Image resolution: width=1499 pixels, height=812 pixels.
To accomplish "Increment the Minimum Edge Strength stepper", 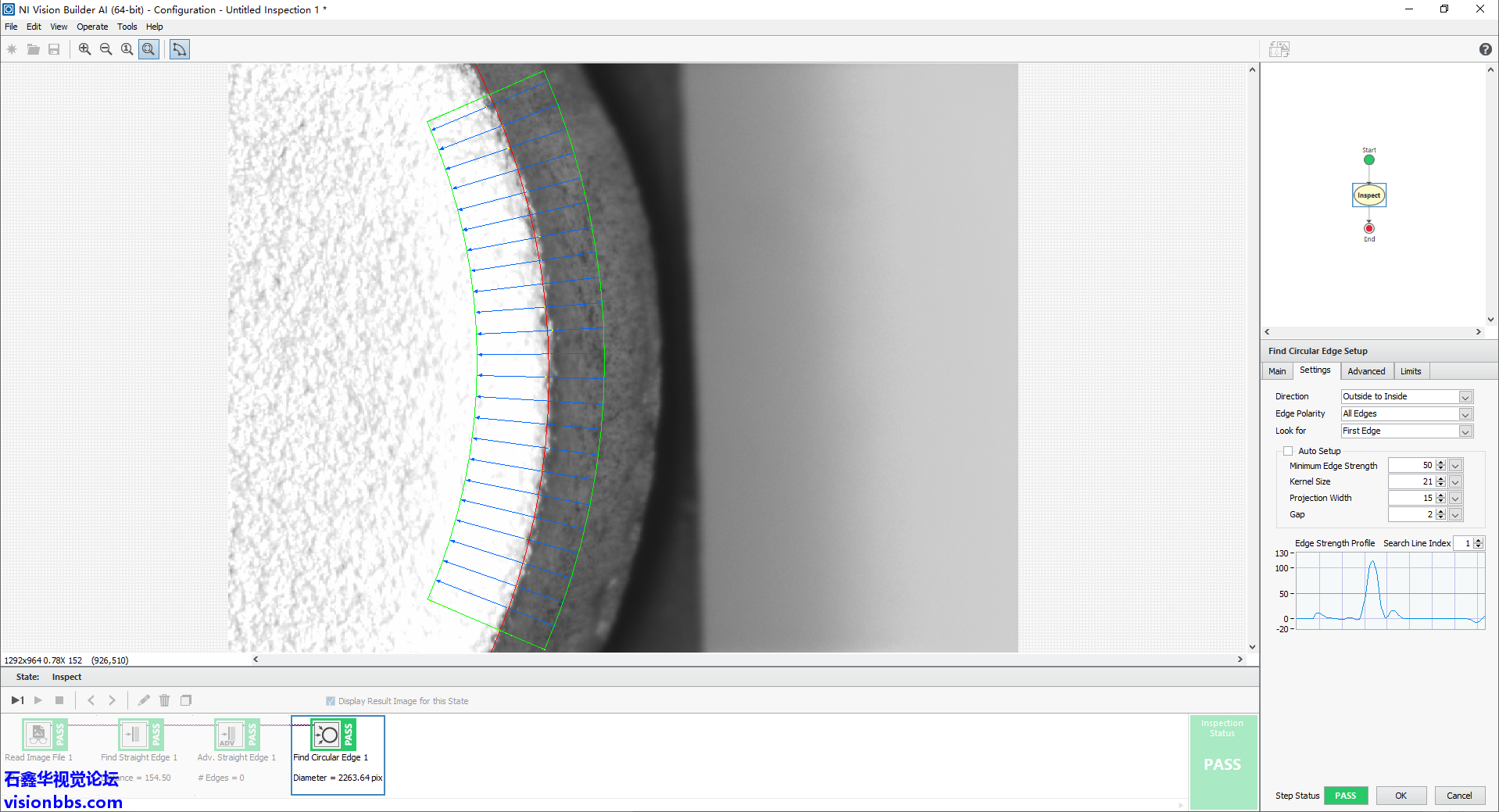I will (1441, 463).
